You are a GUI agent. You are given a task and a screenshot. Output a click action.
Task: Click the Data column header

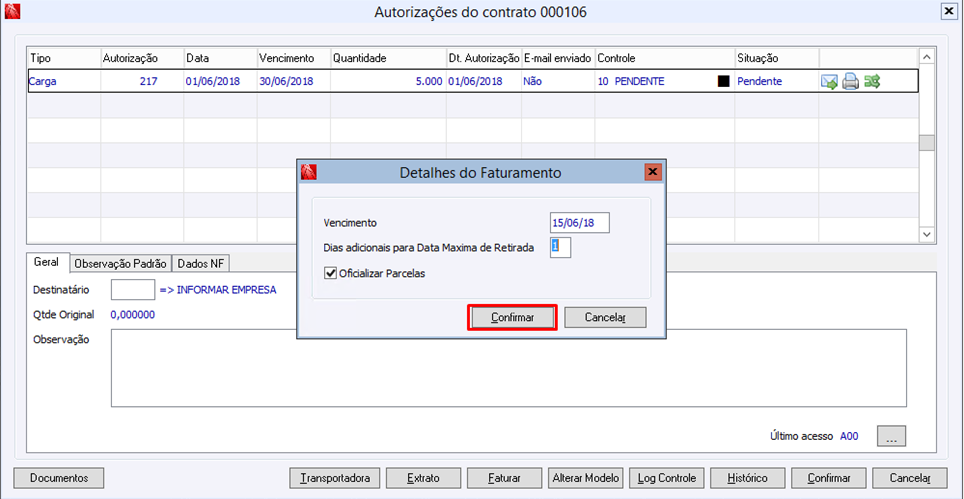pyautogui.click(x=220, y=58)
